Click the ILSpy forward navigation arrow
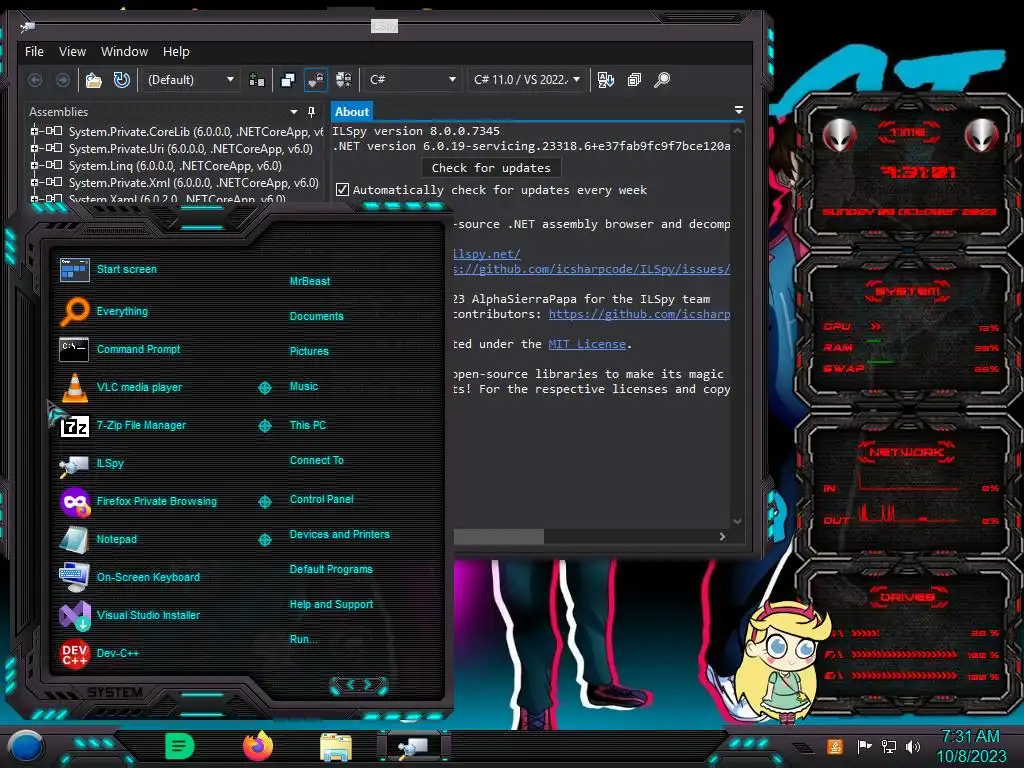 (63, 80)
